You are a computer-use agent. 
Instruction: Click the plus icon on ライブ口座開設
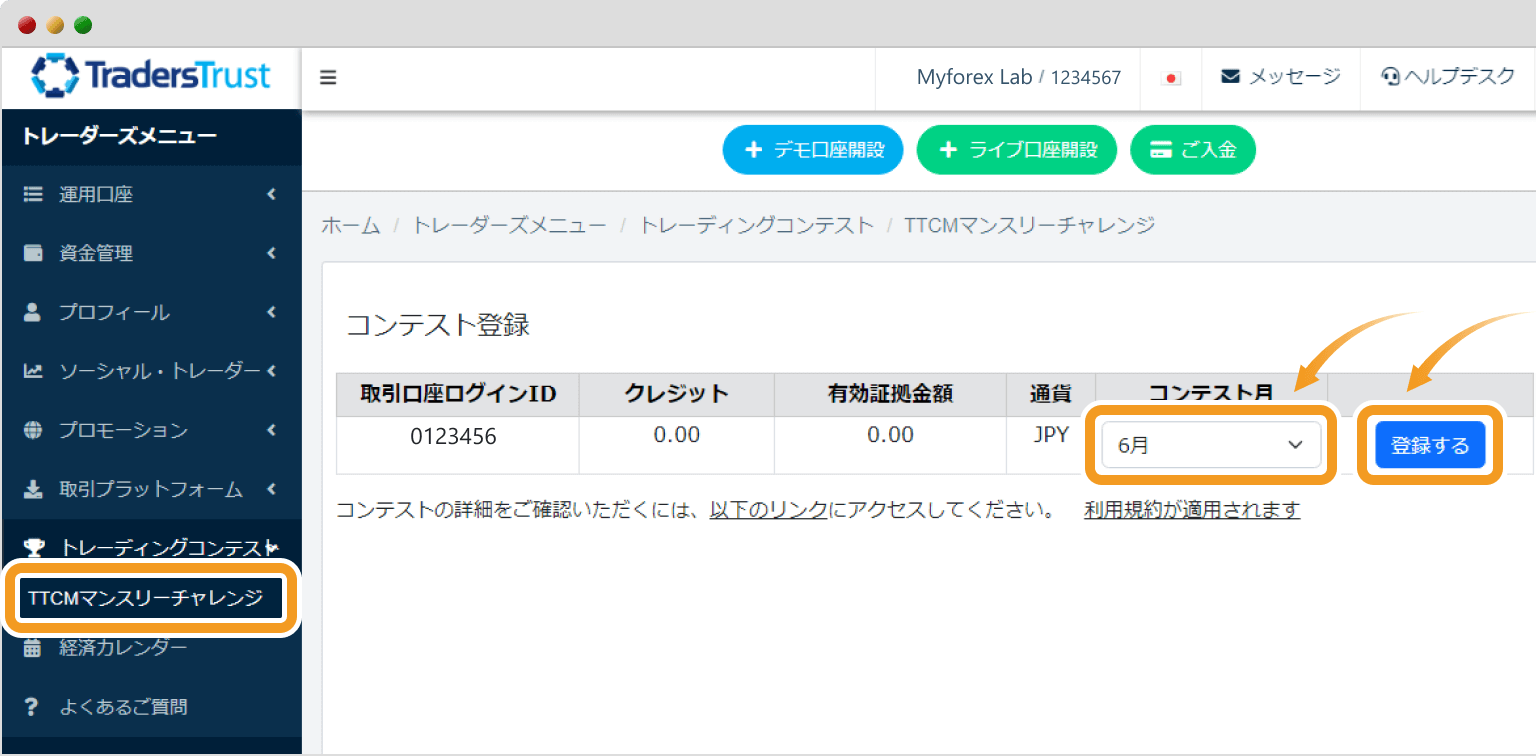pyautogui.click(x=949, y=150)
